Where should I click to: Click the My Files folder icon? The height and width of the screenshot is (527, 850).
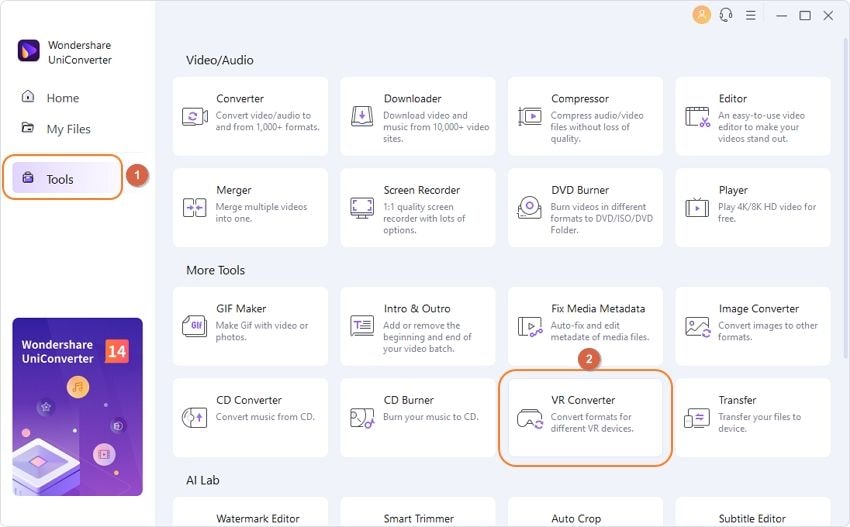click(x=28, y=127)
